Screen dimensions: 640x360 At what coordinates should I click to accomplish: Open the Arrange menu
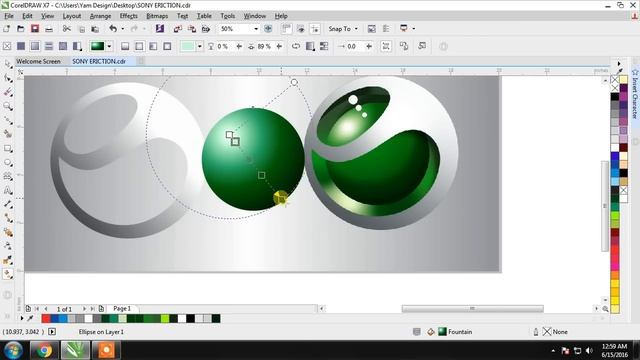pyautogui.click(x=100, y=16)
